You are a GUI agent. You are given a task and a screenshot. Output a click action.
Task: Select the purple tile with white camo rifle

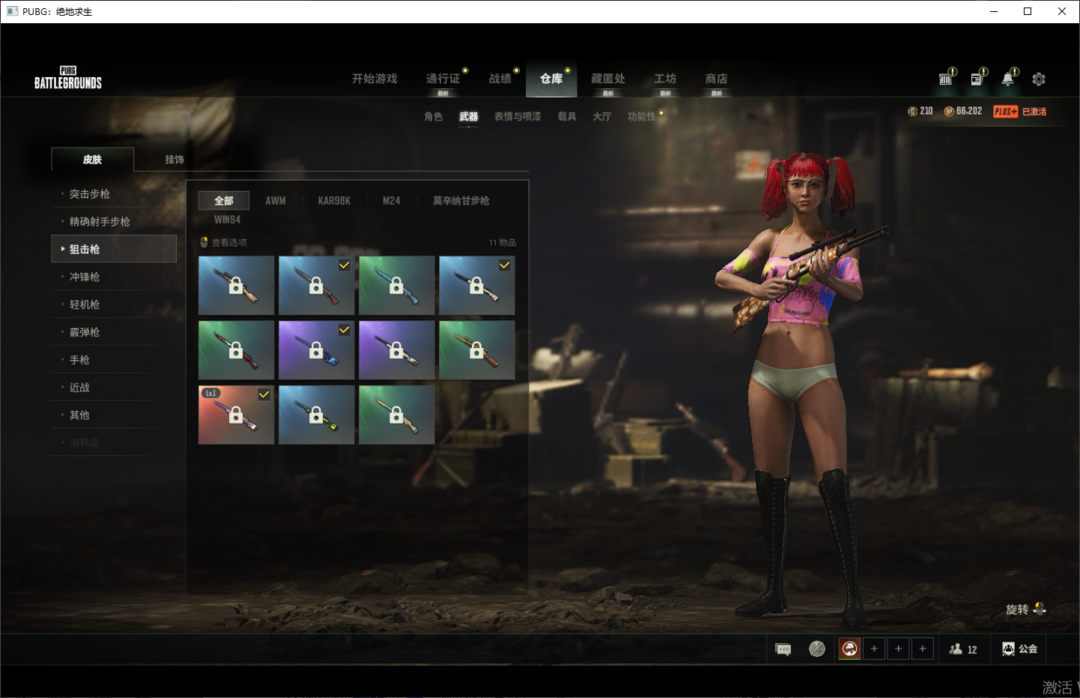[397, 350]
